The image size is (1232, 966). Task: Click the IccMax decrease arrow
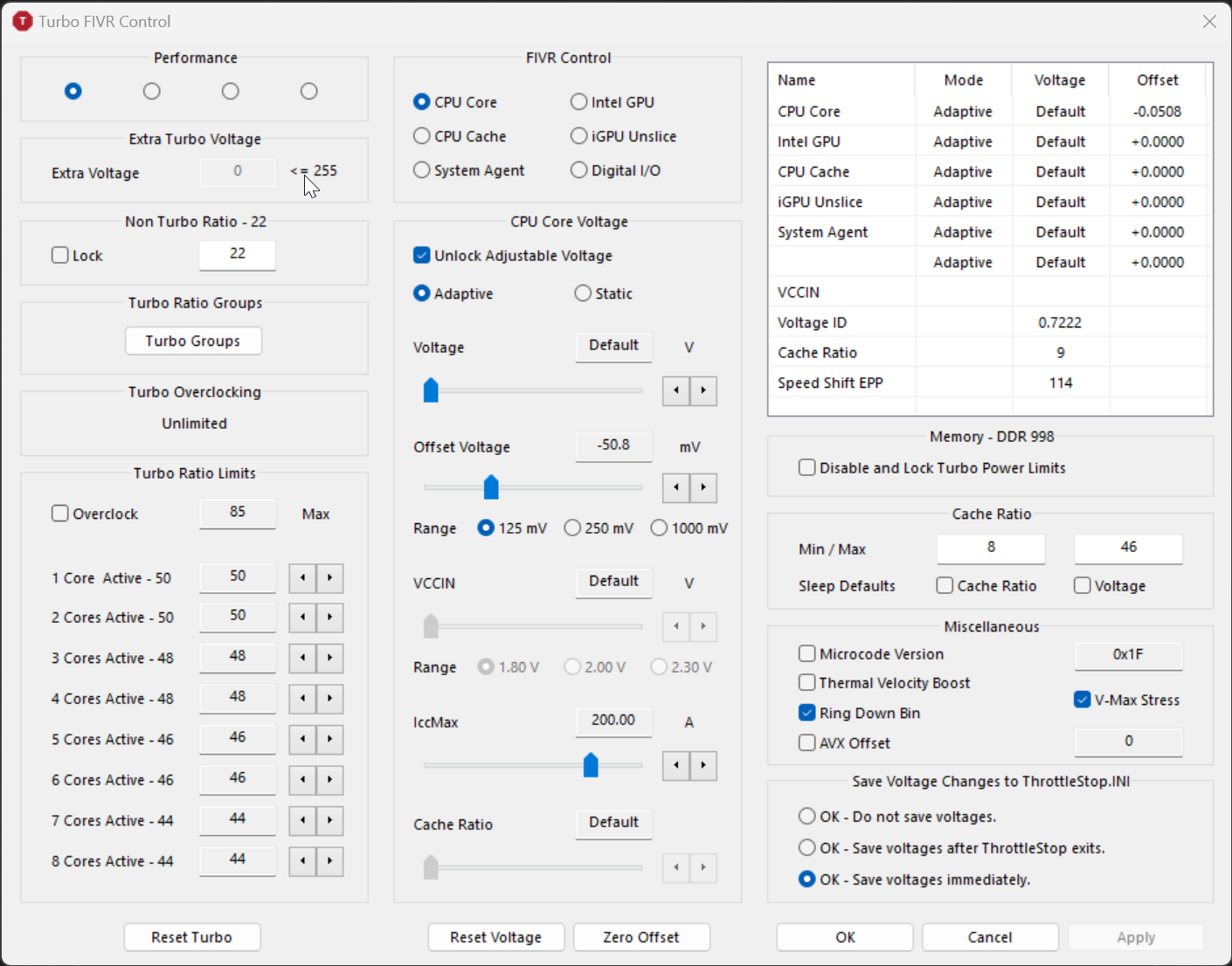point(676,766)
